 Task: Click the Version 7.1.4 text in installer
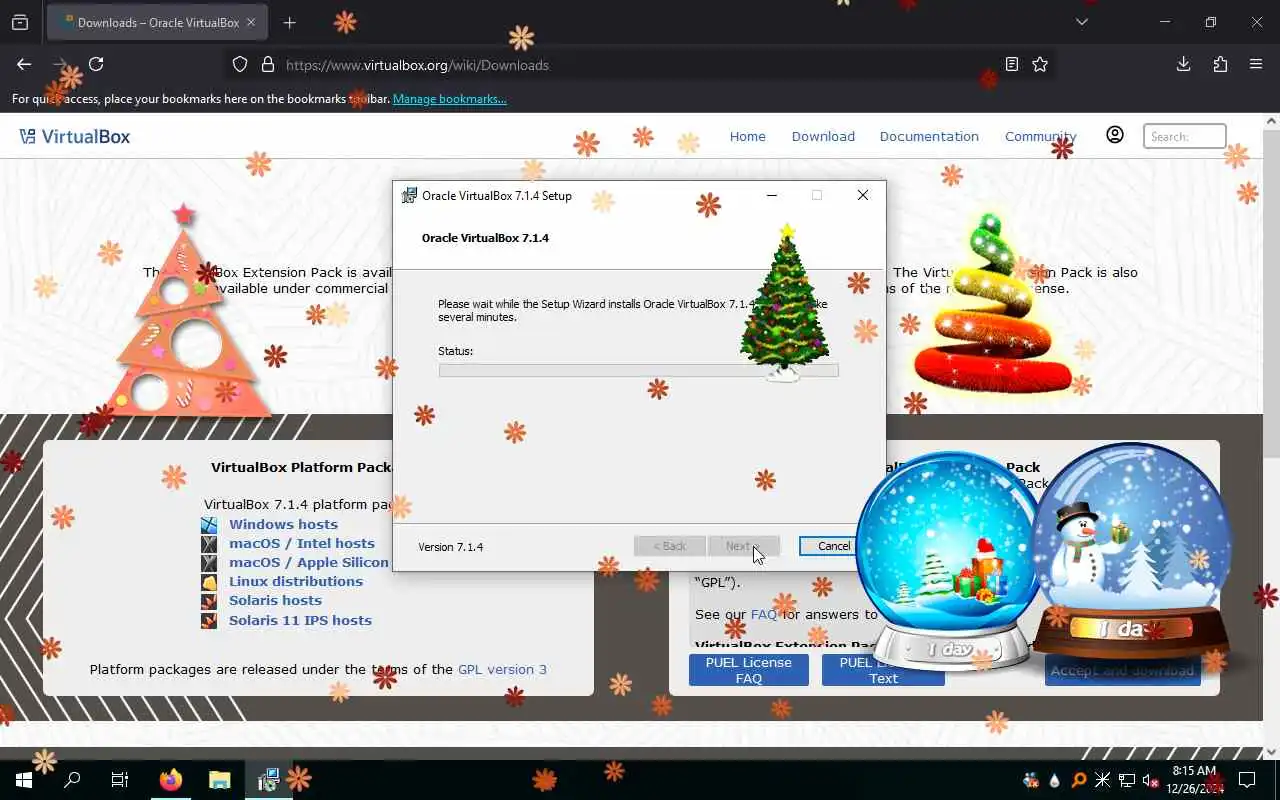[450, 547]
